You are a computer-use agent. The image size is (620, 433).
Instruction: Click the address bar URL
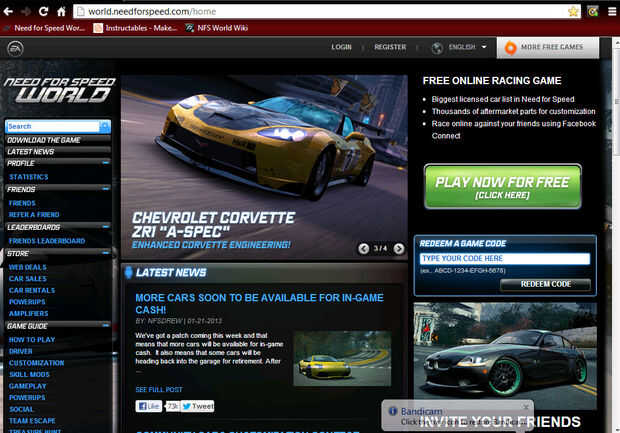[152, 11]
